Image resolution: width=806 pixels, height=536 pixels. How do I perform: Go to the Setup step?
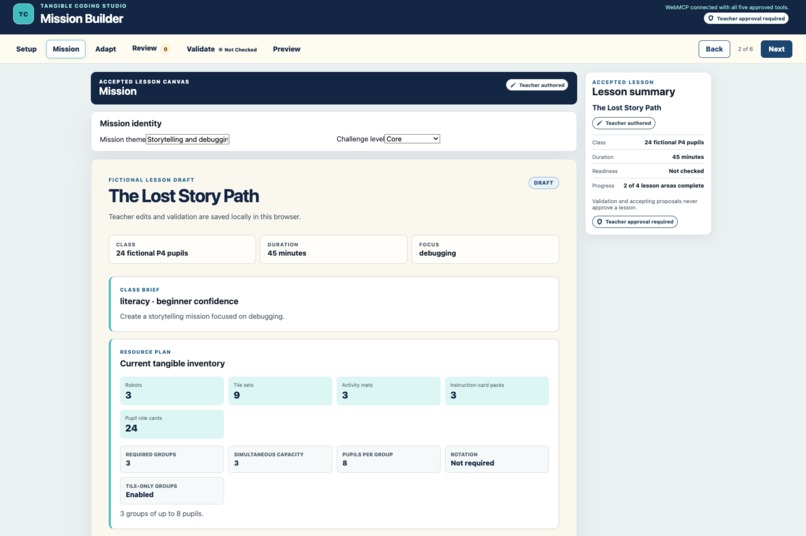point(26,49)
